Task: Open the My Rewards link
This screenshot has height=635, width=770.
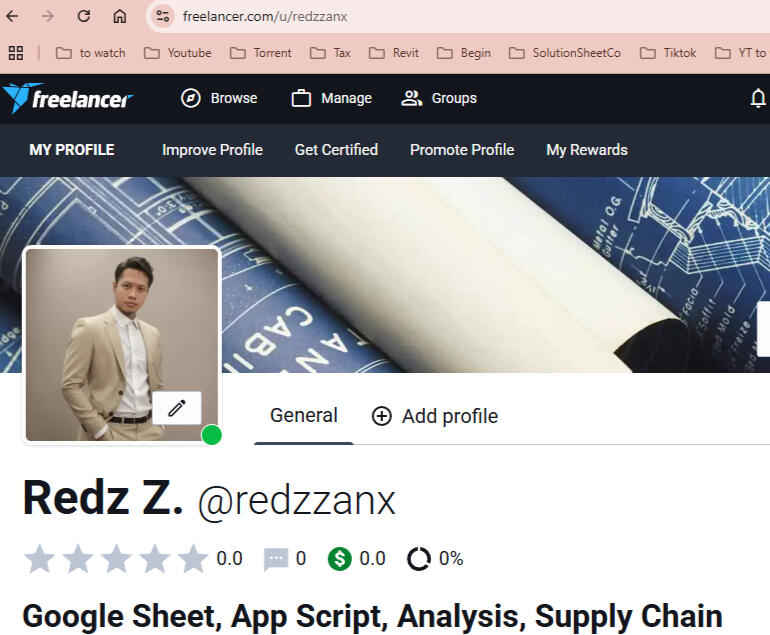Action: (587, 150)
